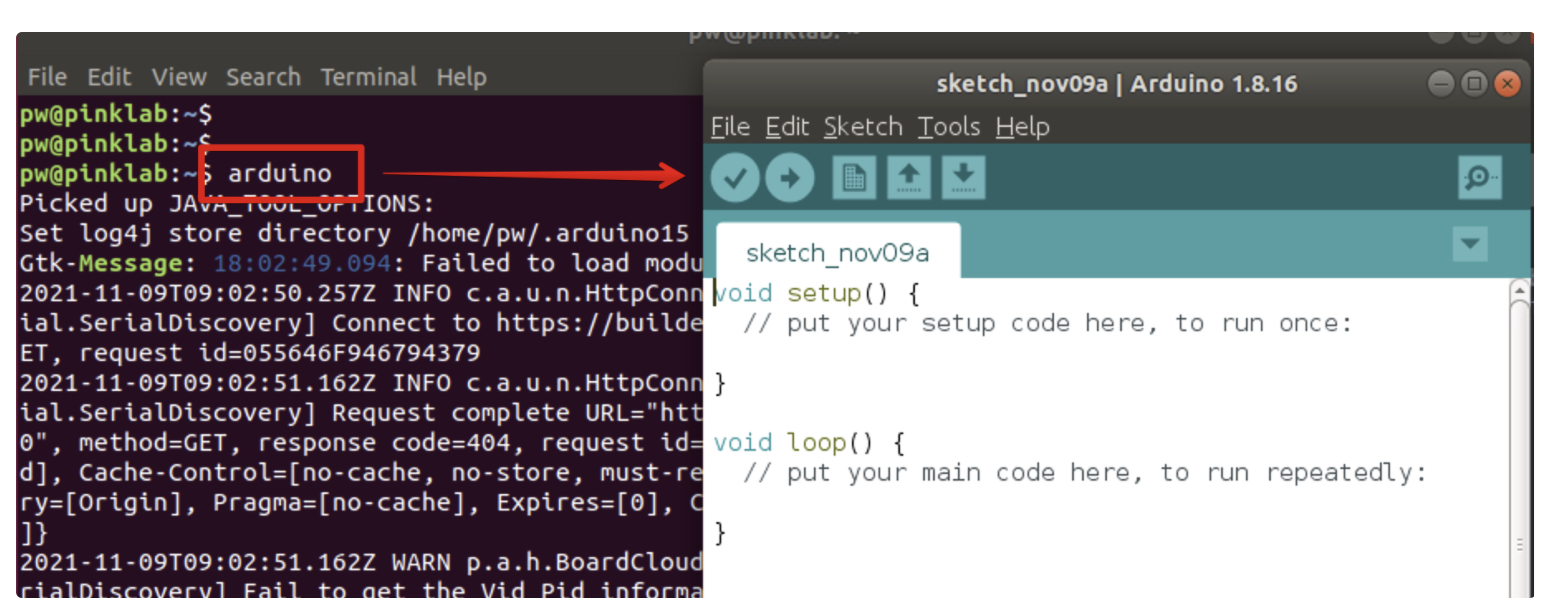Image resolution: width=1544 pixels, height=614 pixels.
Task: Save the sketch with the Save icon
Action: 963,178
